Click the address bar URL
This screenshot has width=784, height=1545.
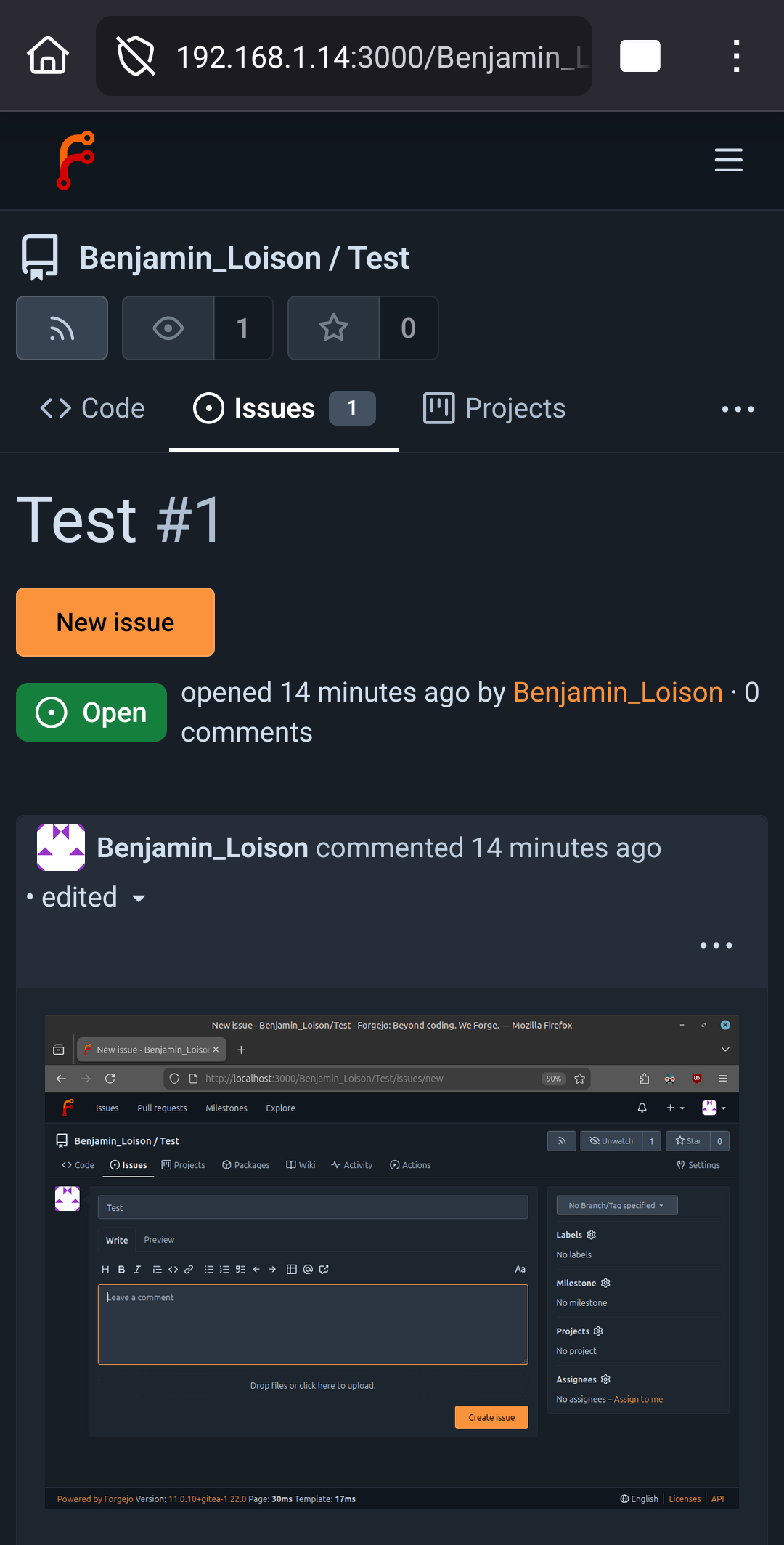[x=381, y=56]
